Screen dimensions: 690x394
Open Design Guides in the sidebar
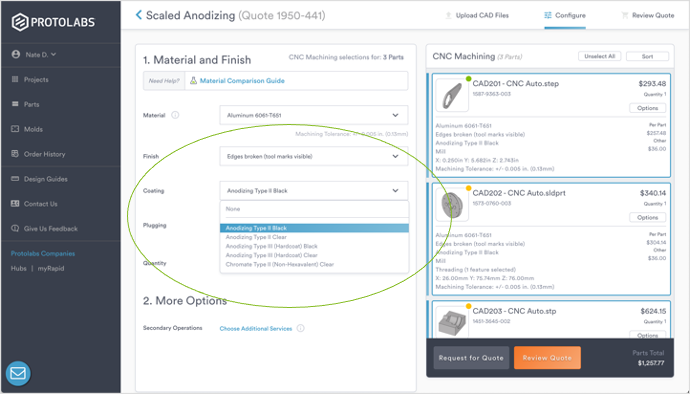[46, 179]
